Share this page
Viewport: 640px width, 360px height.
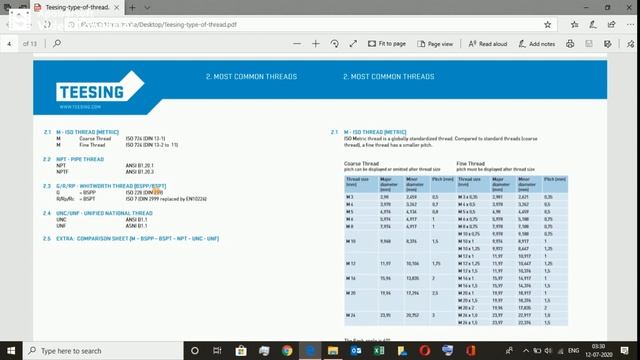(x=611, y=24)
